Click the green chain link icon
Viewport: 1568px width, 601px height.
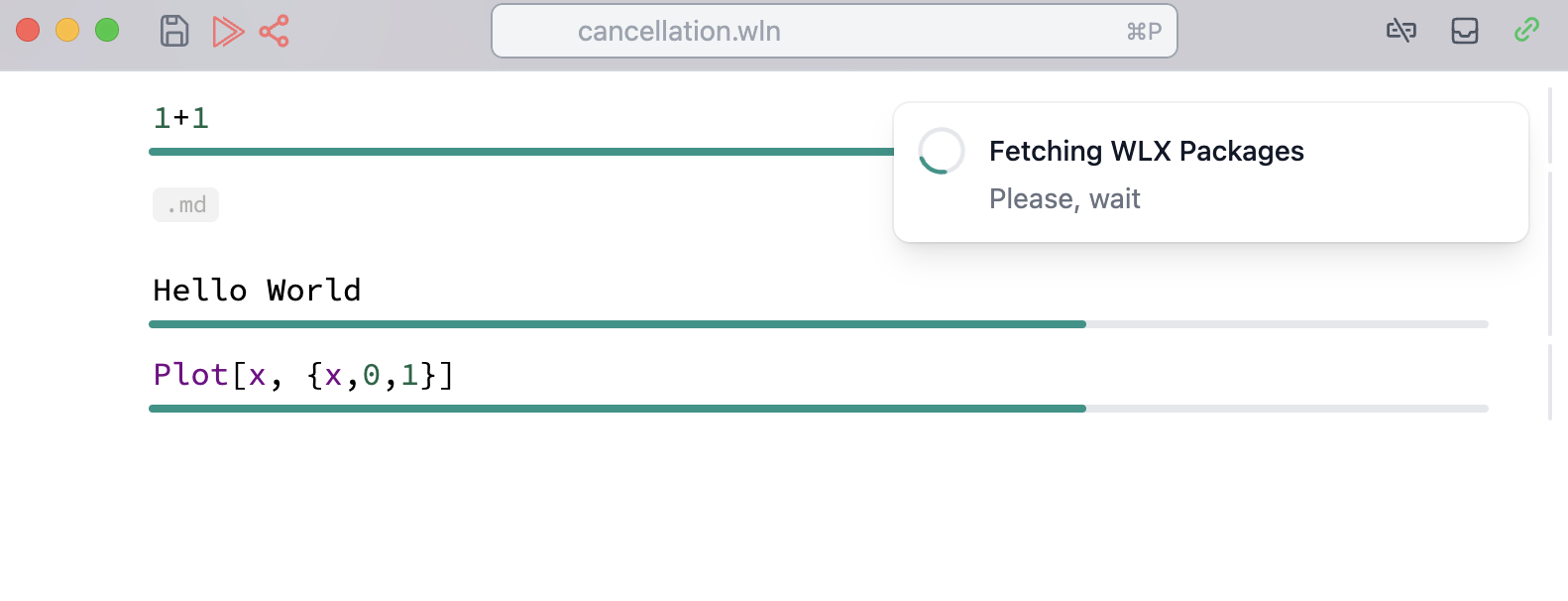point(1526,31)
